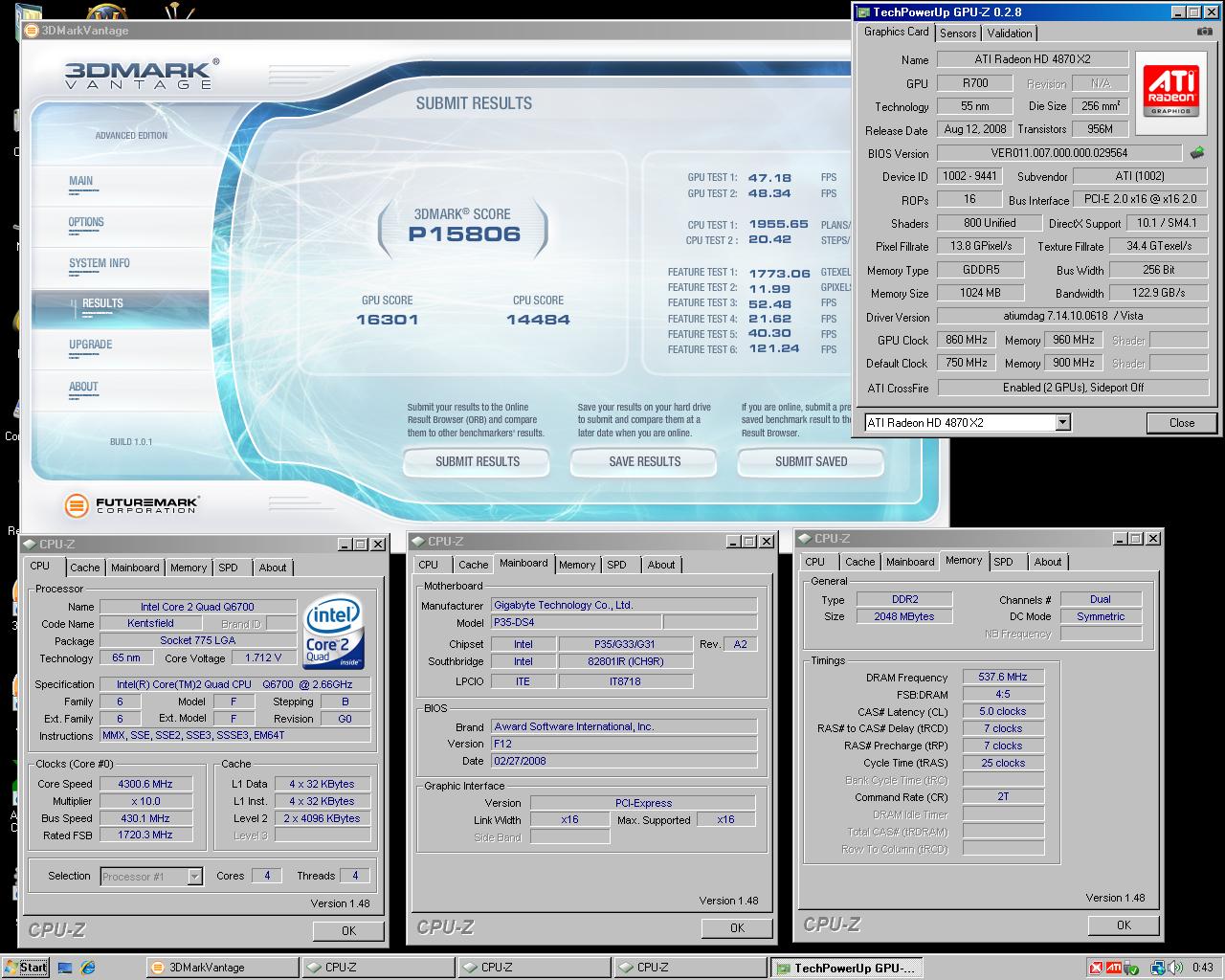
Task: Click the GPU-Z title bar icon
Action: pyautogui.click(x=863, y=12)
